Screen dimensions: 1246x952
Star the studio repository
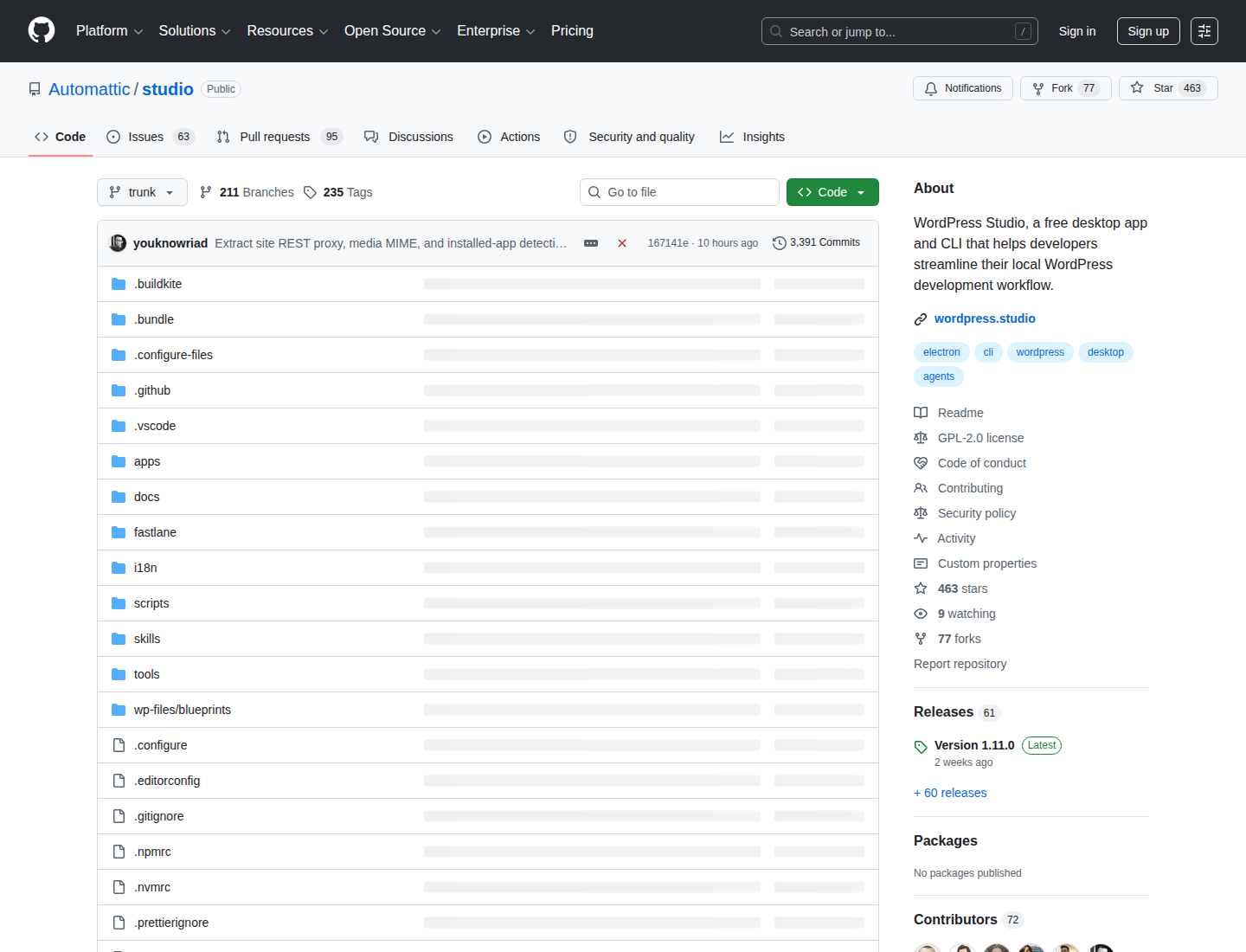pos(1168,88)
